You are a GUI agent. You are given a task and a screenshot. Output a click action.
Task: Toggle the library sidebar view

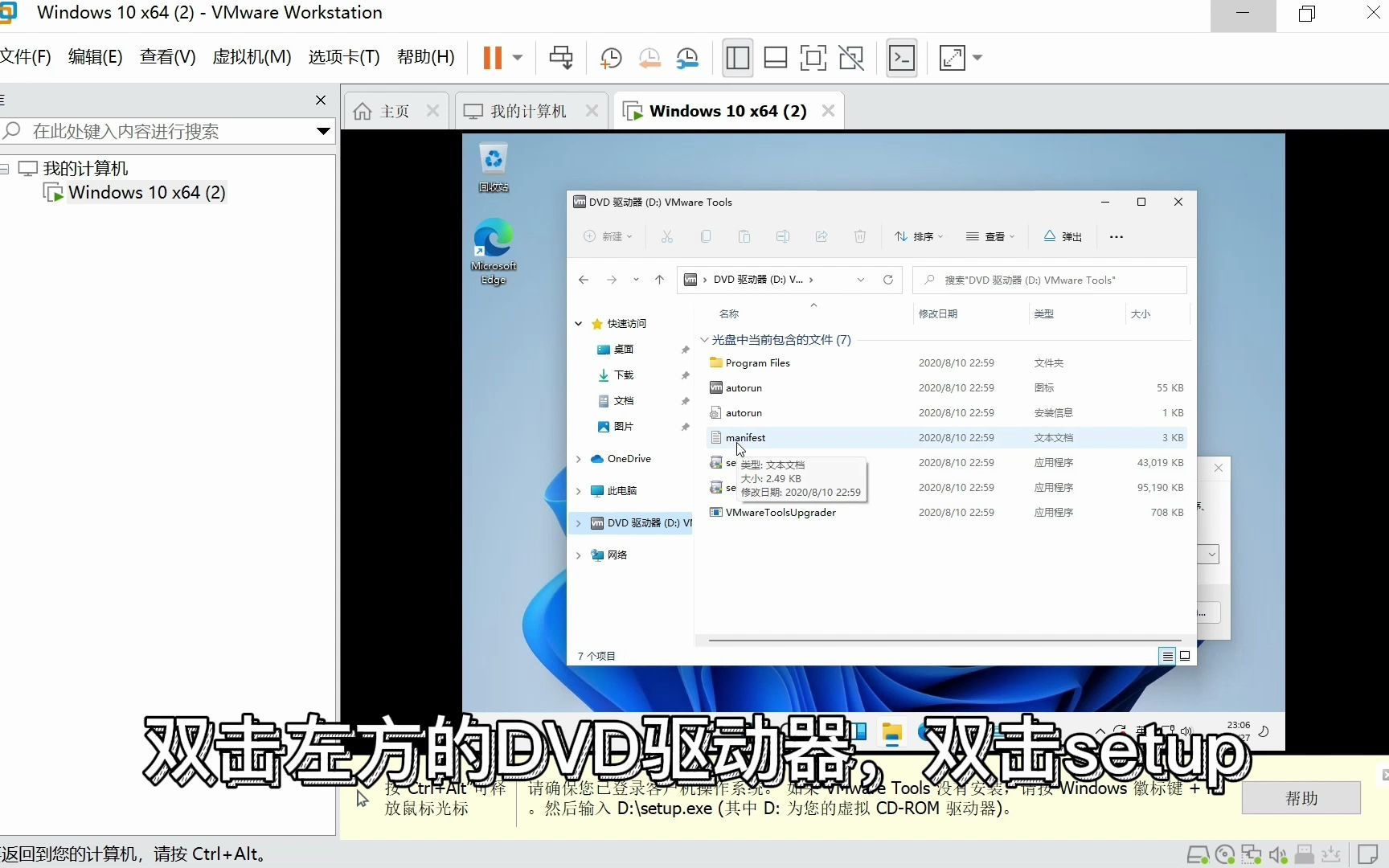(737, 58)
